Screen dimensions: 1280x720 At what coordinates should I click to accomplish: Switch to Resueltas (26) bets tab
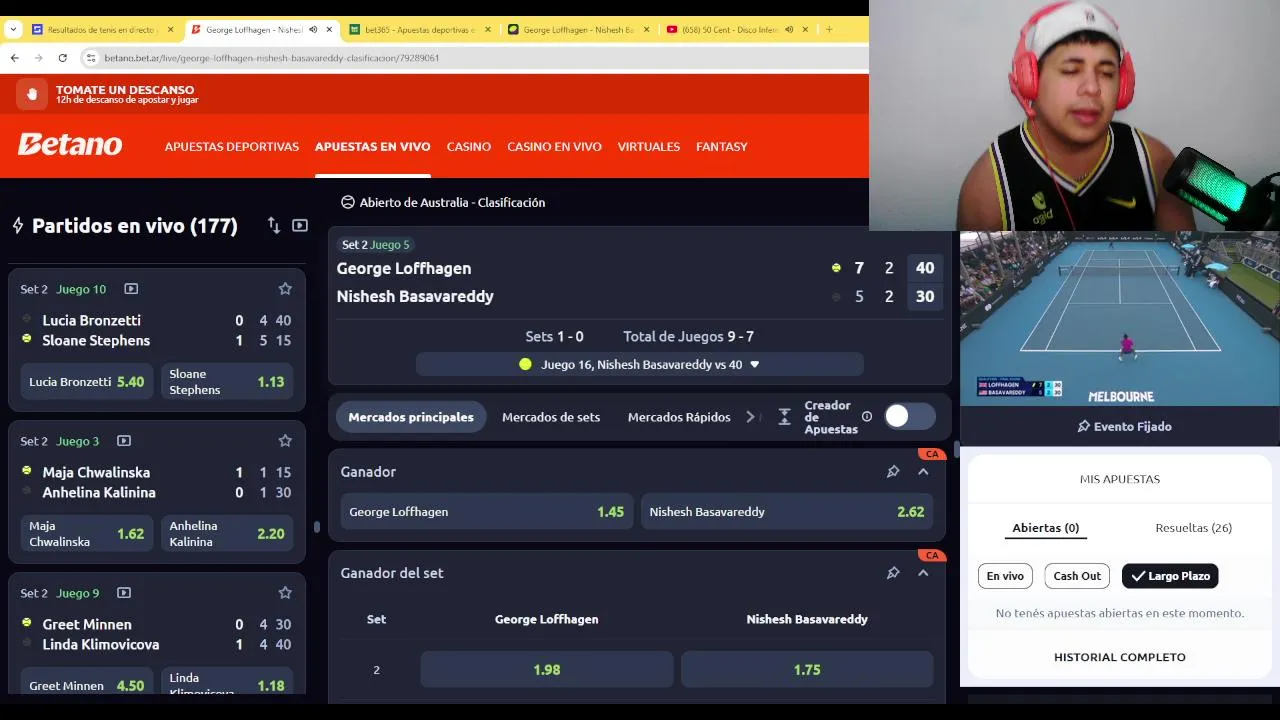coord(1194,528)
